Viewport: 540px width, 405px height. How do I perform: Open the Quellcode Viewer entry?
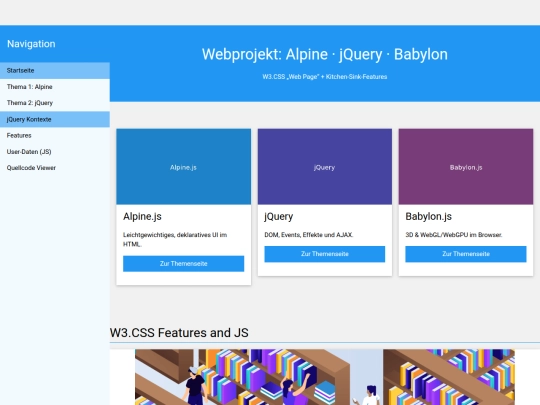pos(55,168)
